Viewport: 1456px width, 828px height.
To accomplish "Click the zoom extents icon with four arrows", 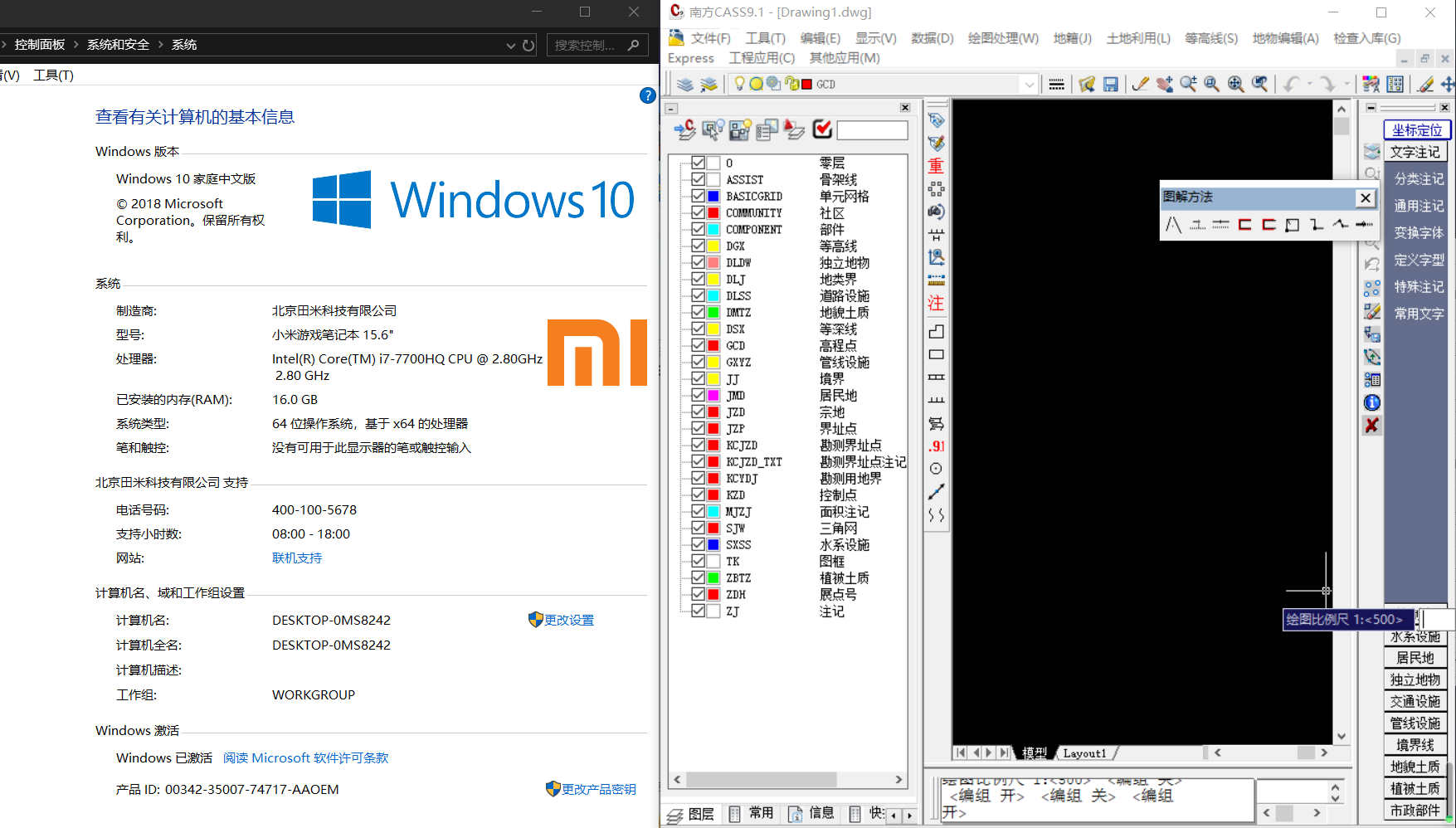I will pyautogui.click(x=1235, y=84).
